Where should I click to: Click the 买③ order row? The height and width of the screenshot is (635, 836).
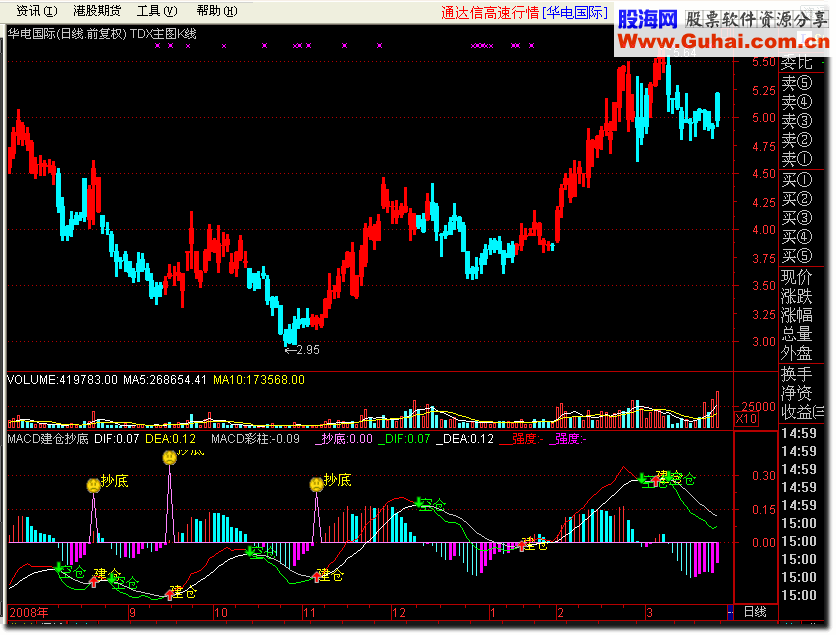[x=797, y=218]
